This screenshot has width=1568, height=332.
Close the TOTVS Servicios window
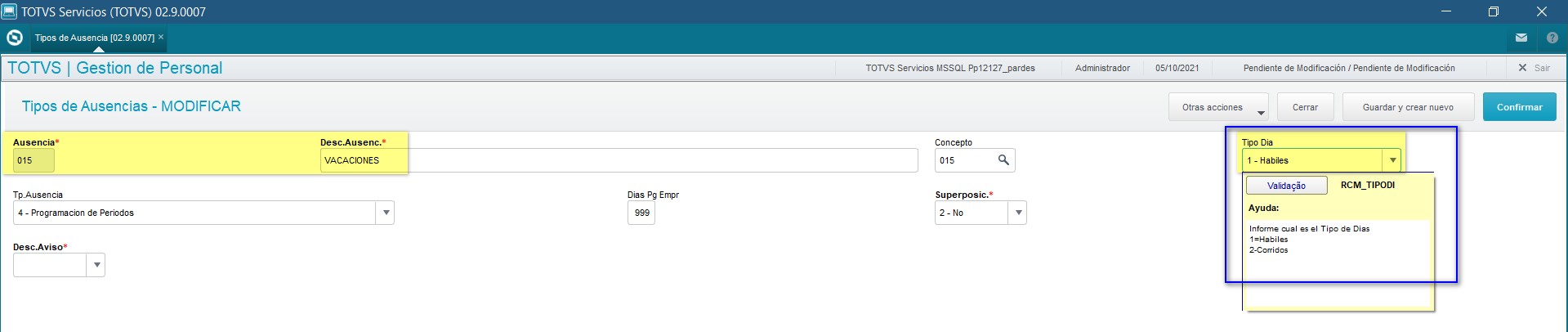coord(1542,11)
